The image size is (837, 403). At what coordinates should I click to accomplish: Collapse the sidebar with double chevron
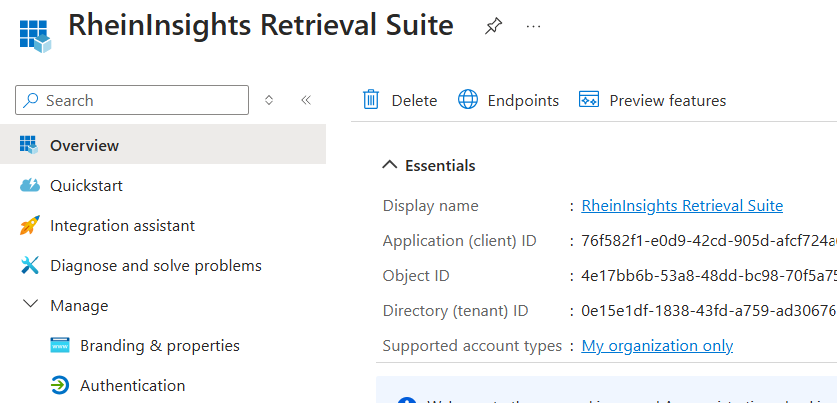pyautogui.click(x=306, y=100)
